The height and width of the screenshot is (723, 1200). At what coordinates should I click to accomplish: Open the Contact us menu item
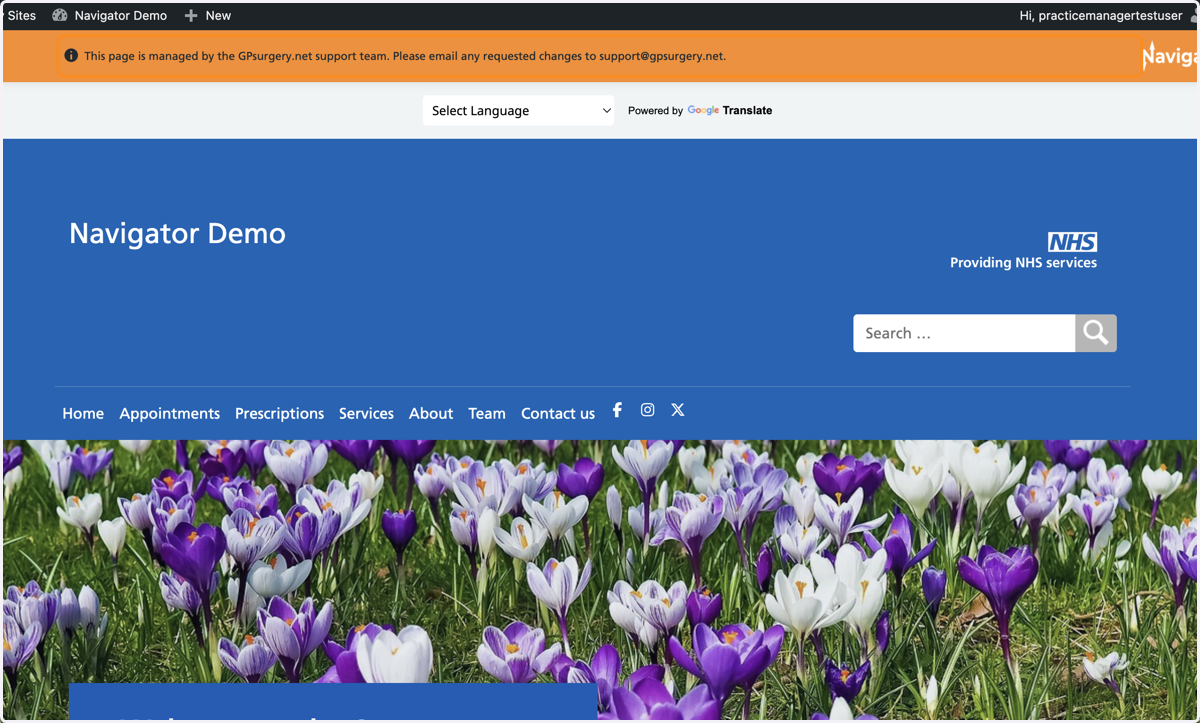[558, 413]
